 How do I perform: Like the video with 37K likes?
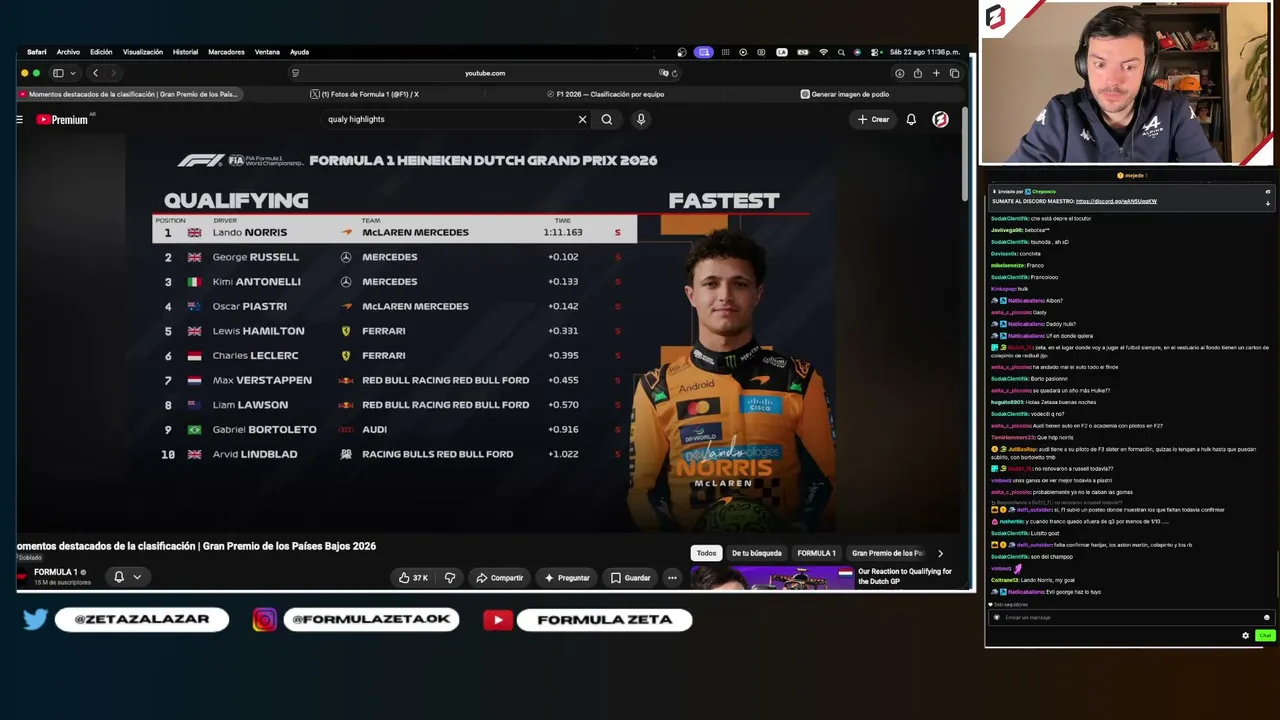tap(413, 577)
